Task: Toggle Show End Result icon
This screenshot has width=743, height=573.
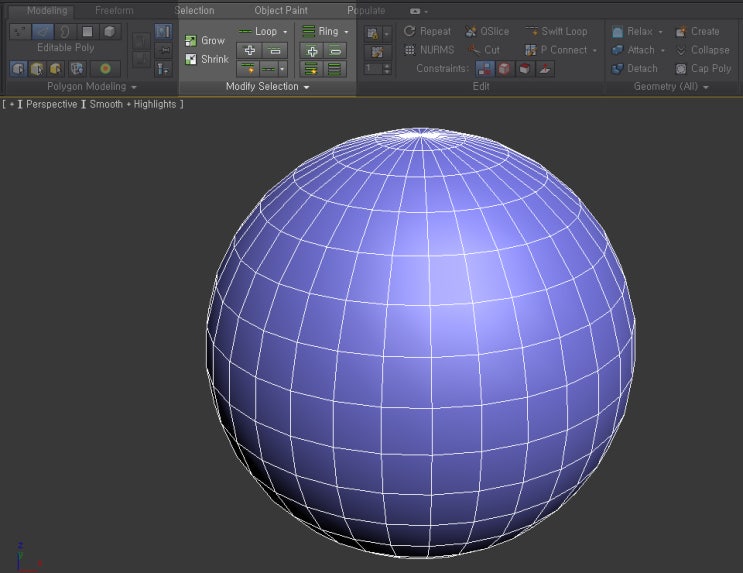Action: (x=163, y=32)
